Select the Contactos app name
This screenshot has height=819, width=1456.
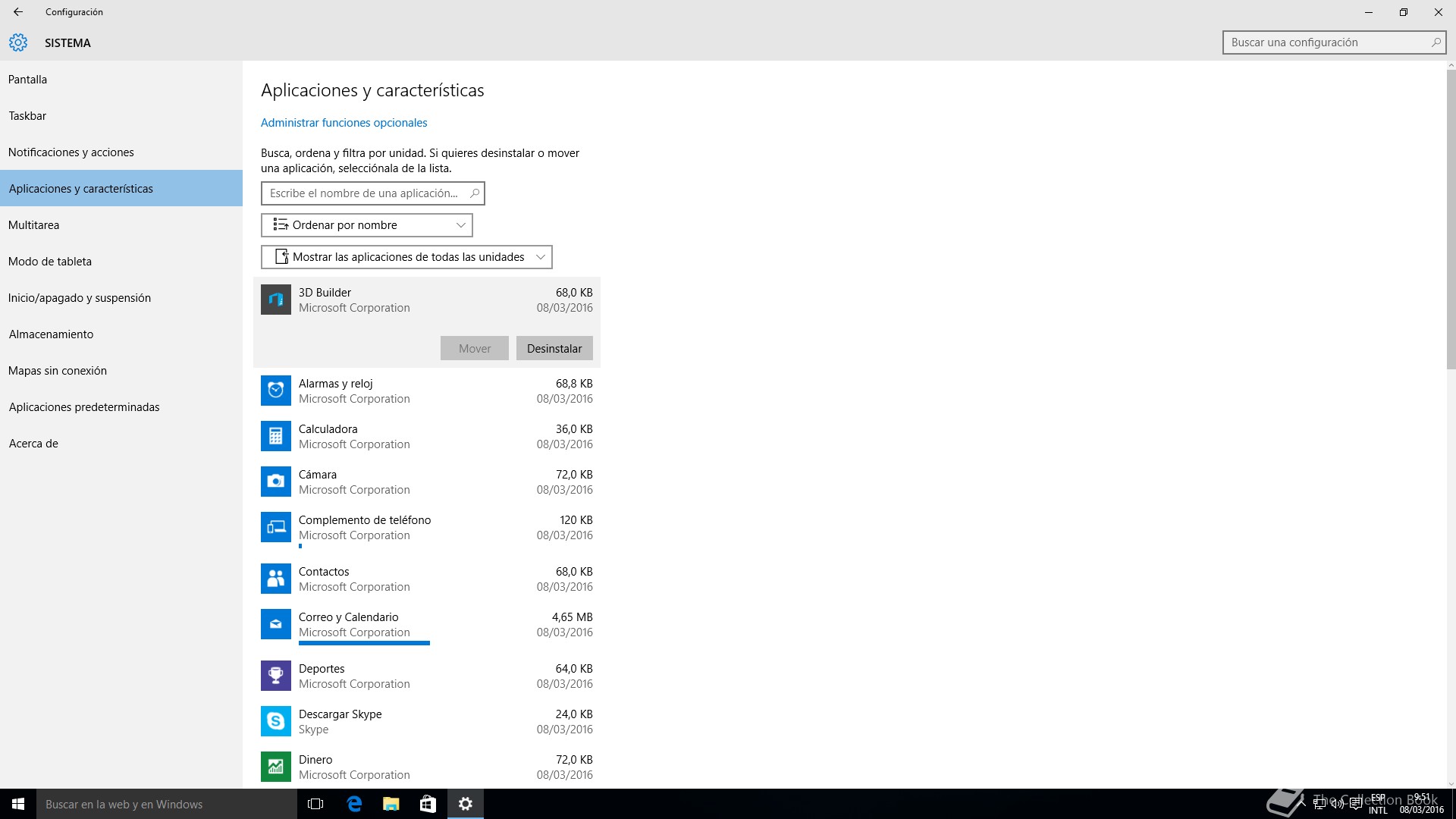(324, 572)
